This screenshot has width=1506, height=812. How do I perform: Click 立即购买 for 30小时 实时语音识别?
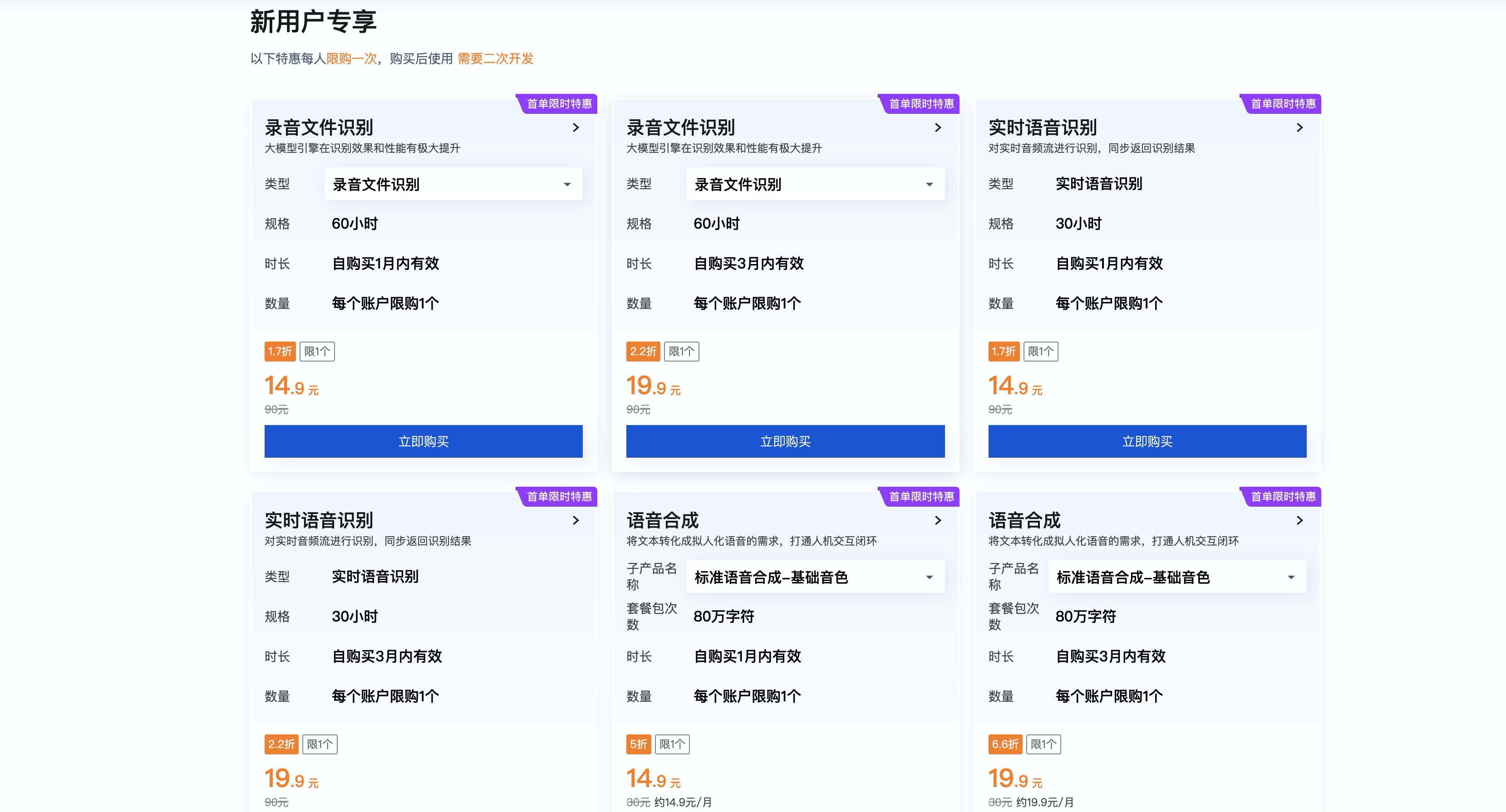tap(1147, 441)
